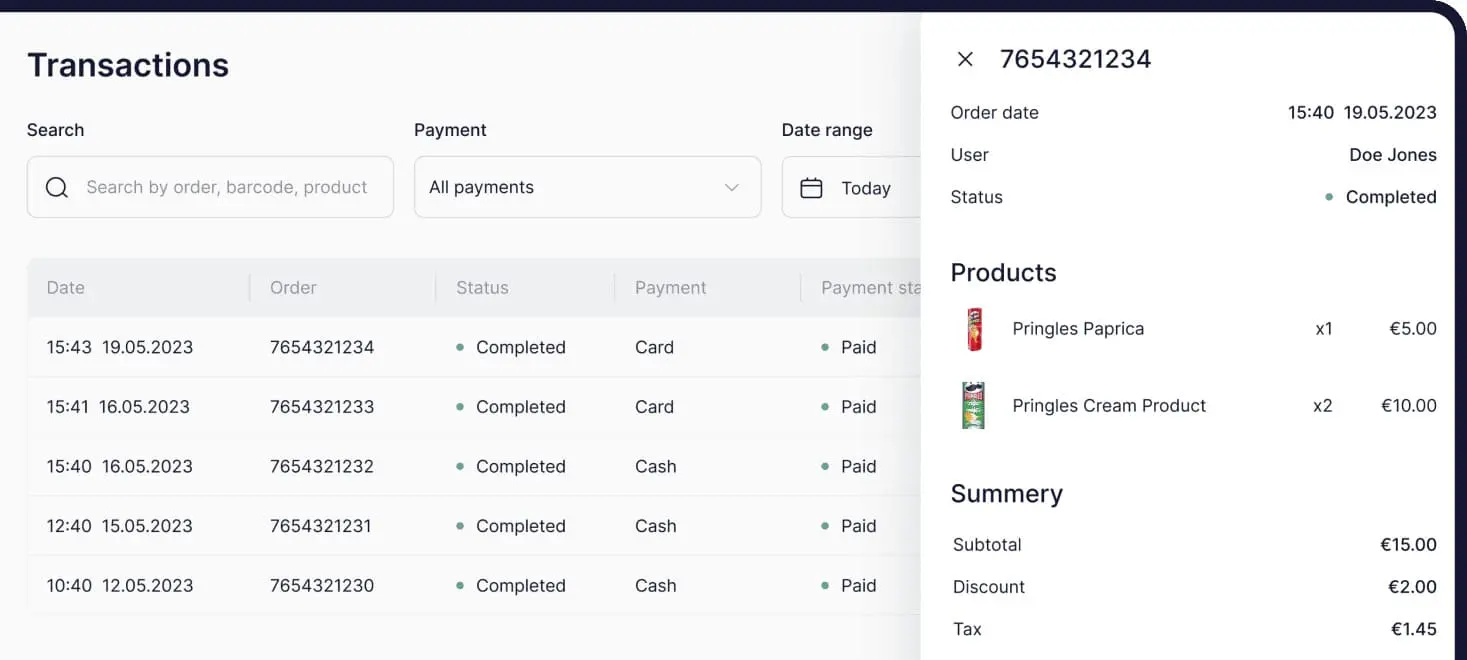Screen dimensions: 1467x660
Task: Close the order 7654321234 details panel
Action: (x=965, y=59)
